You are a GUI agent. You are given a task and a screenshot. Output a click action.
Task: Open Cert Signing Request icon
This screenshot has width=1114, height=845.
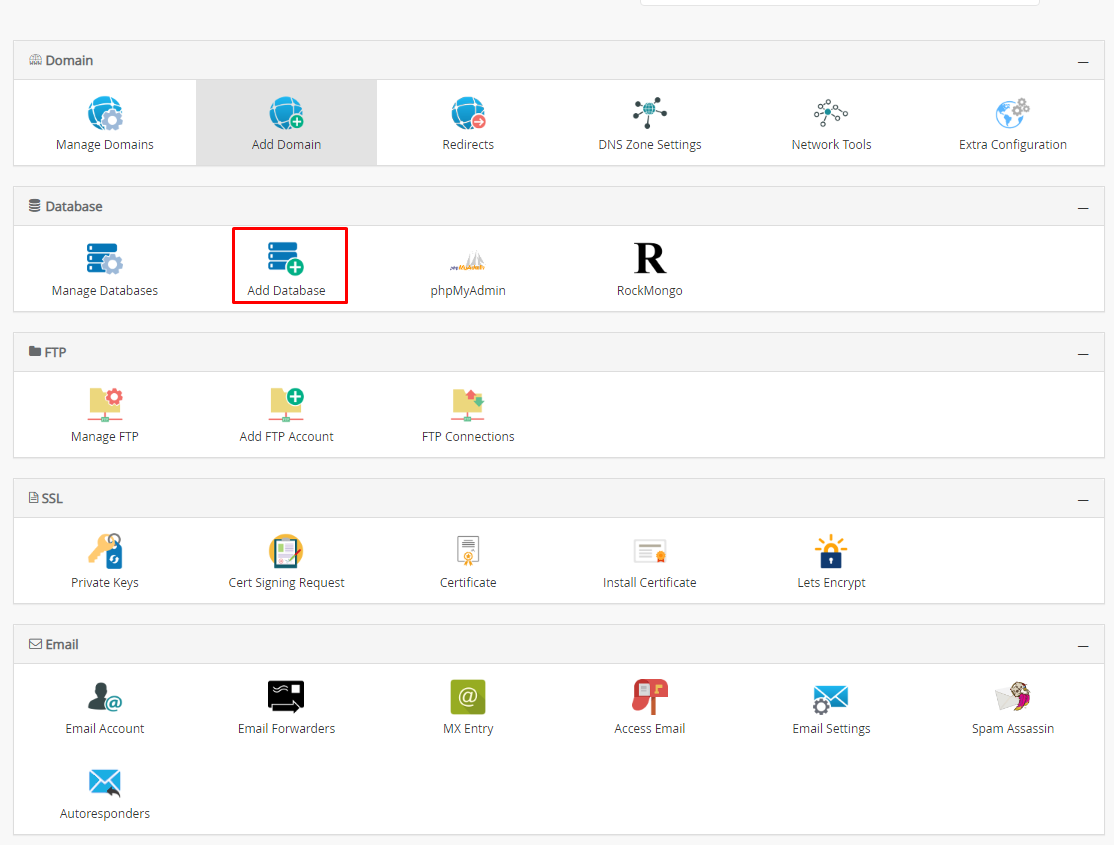pos(286,551)
